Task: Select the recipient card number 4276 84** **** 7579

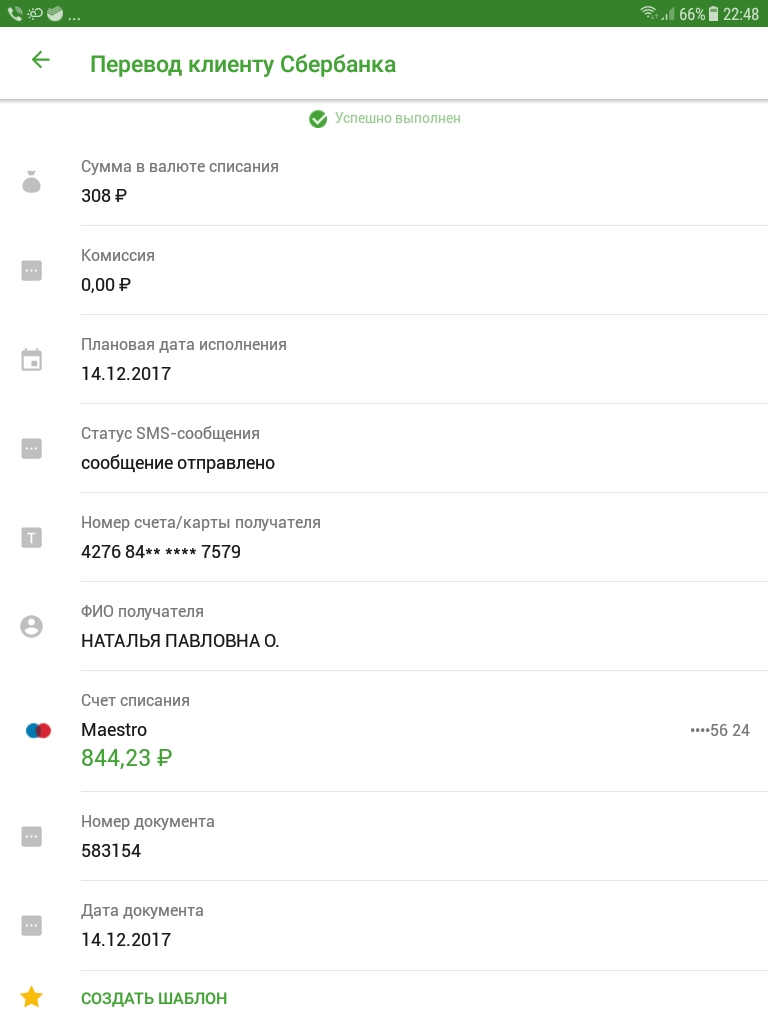Action: pyautogui.click(x=161, y=552)
